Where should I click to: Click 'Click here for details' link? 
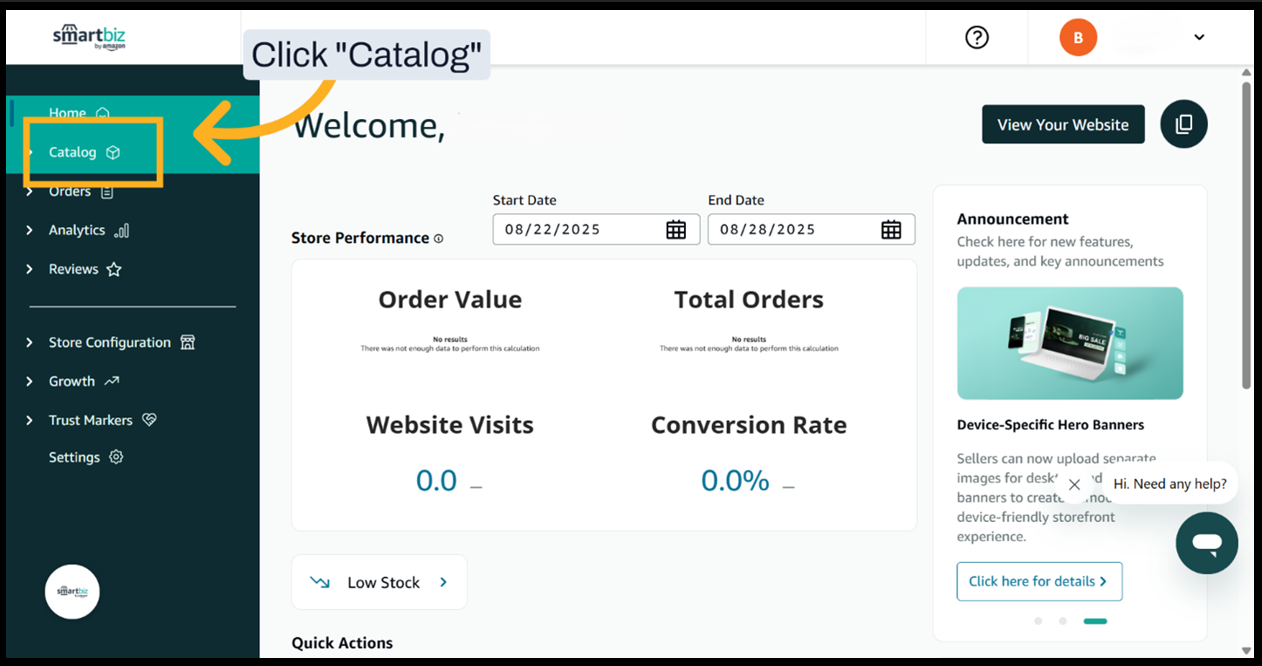tap(1038, 581)
